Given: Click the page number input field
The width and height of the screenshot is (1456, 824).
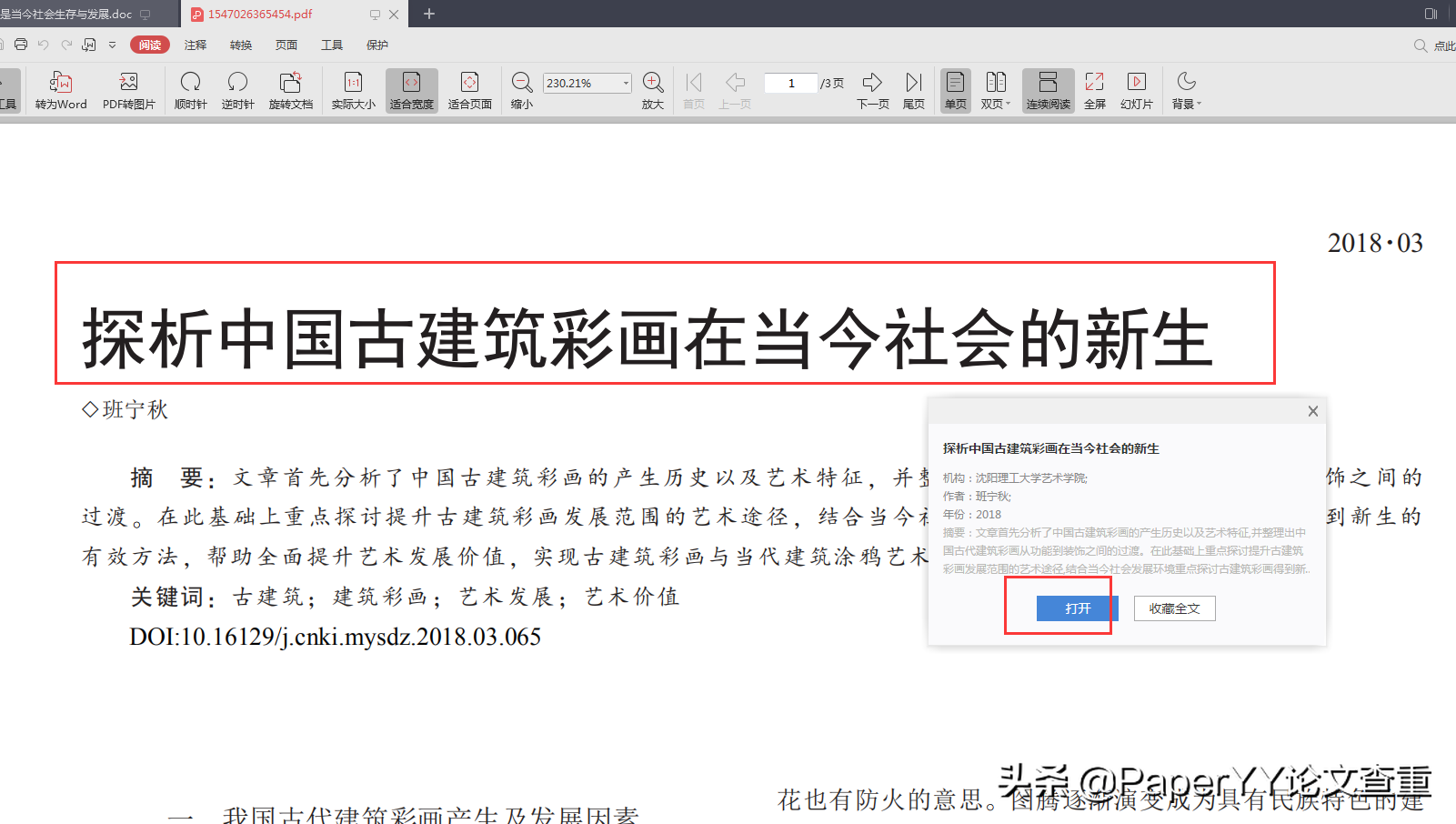Looking at the screenshot, I should coord(791,83).
